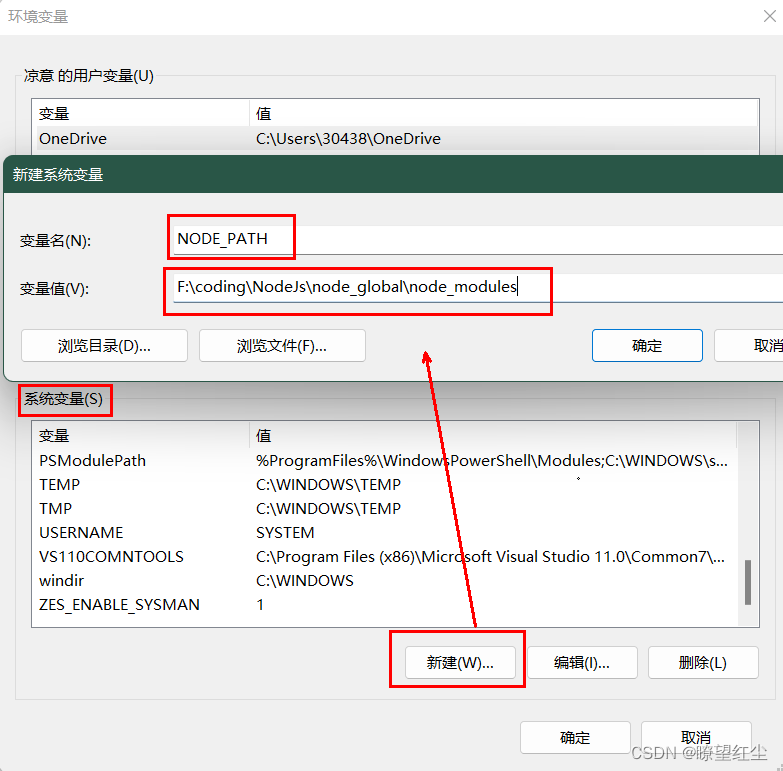Open 浏览目录(D)... directory browser

click(x=104, y=346)
